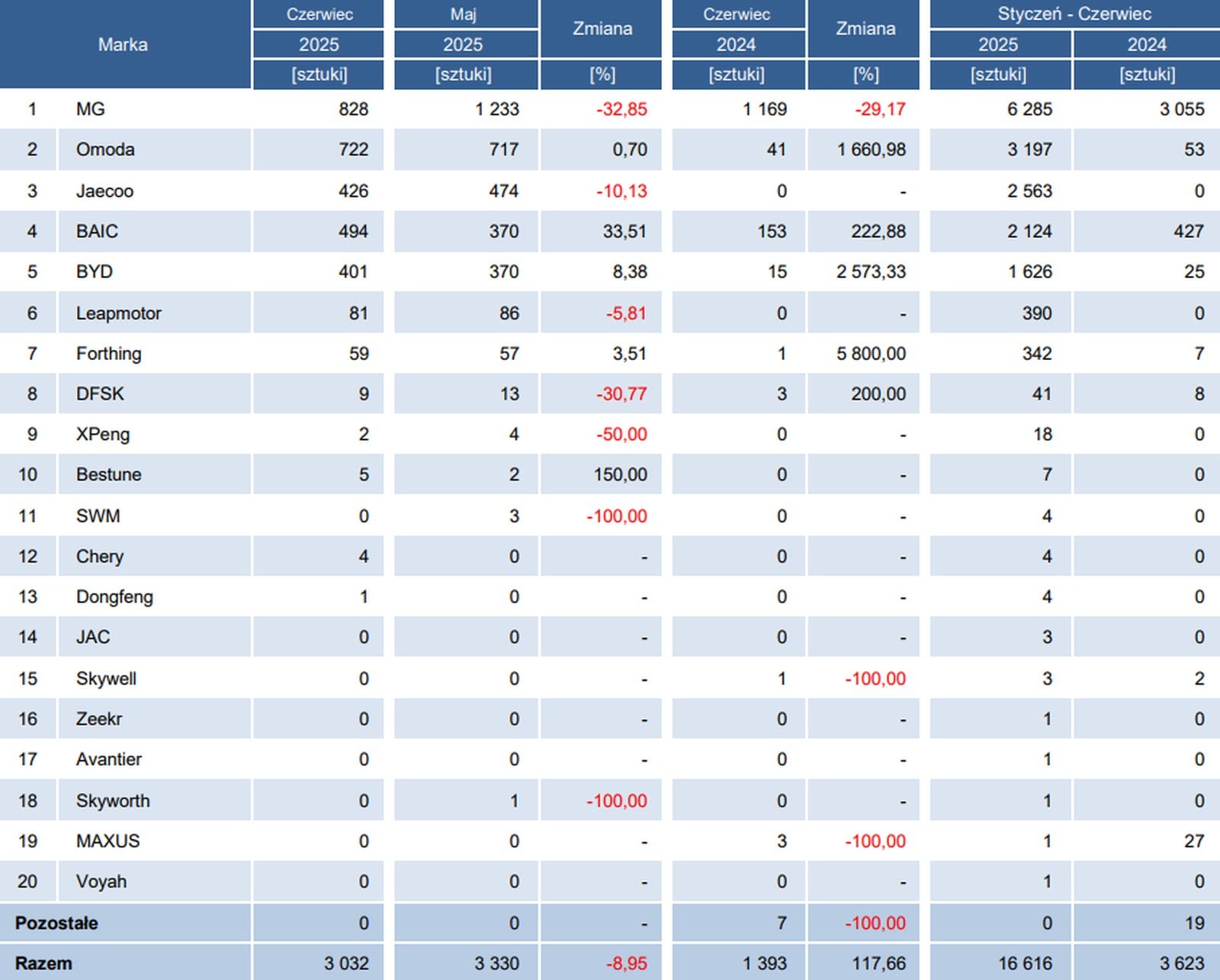Click Forthing's 5 800,00 percentage
This screenshot has width=1220, height=980.
[872, 353]
